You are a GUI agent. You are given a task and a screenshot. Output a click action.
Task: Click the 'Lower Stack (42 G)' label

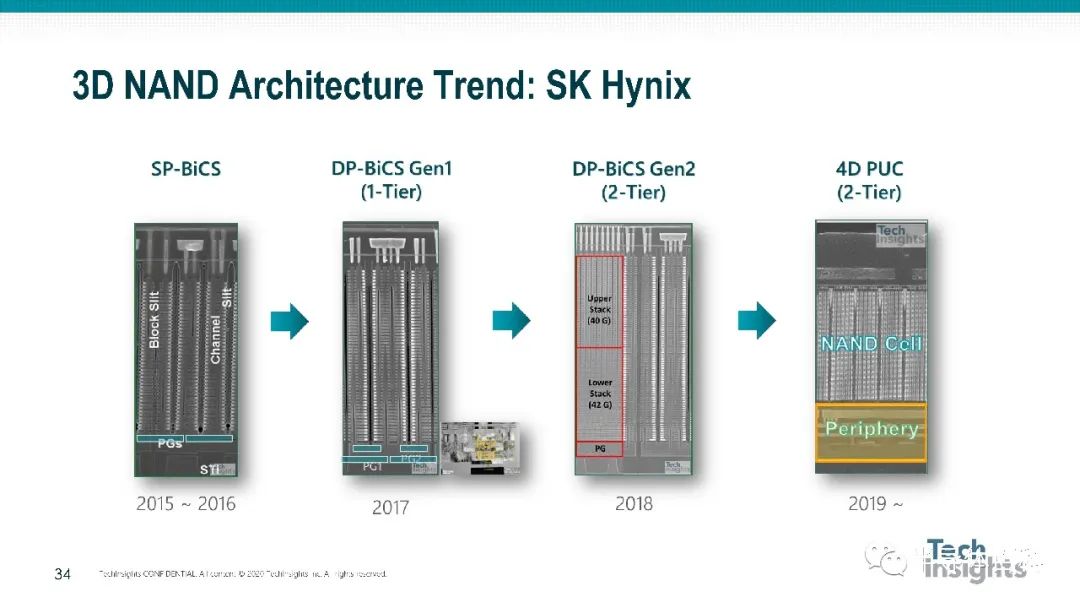point(600,393)
